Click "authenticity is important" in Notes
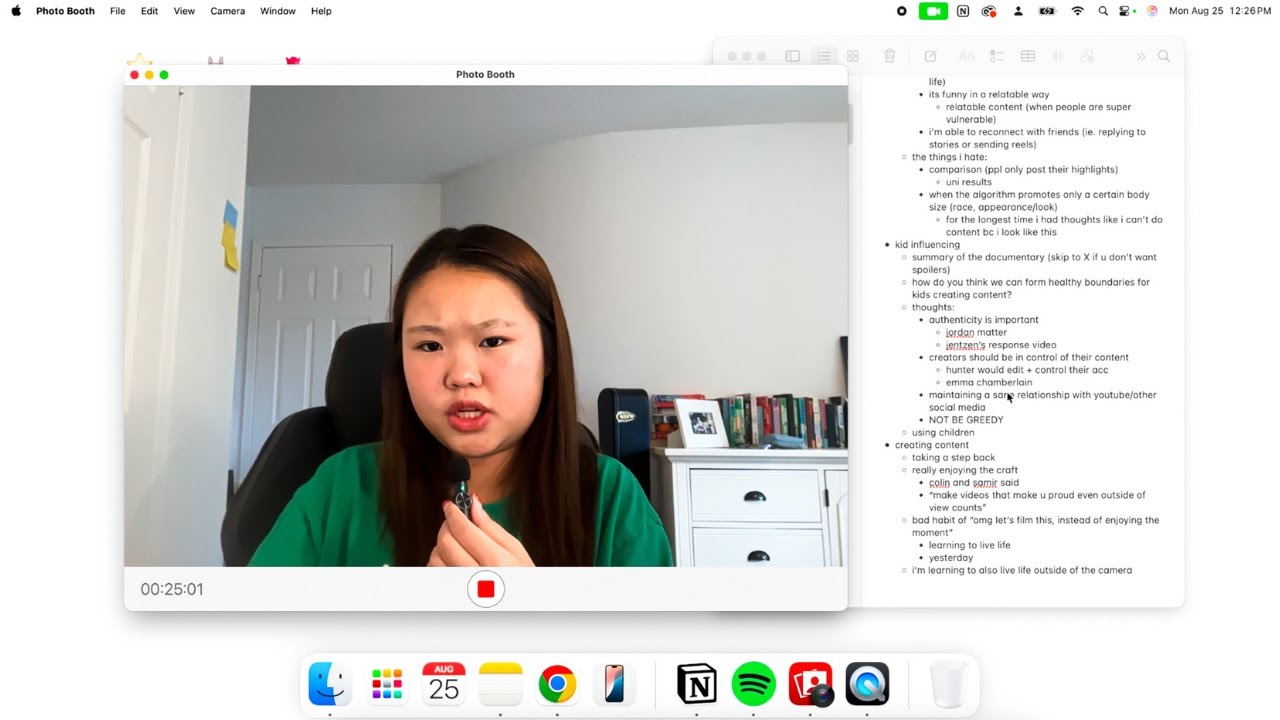Viewport: 1280px width, 720px height. (983, 320)
